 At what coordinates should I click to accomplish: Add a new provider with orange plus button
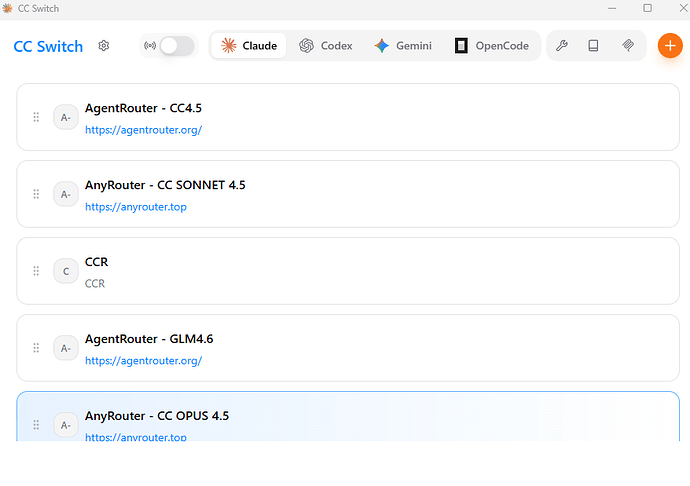[670, 46]
